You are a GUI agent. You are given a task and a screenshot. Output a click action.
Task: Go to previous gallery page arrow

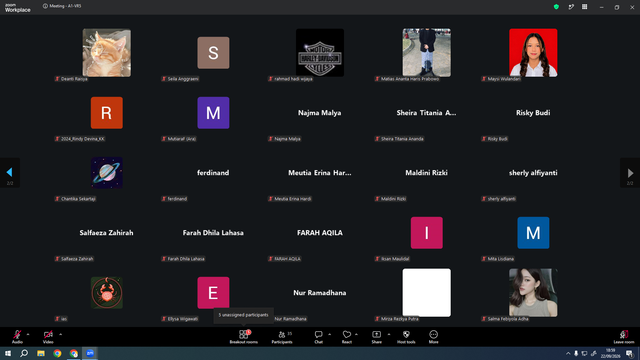click(10, 173)
